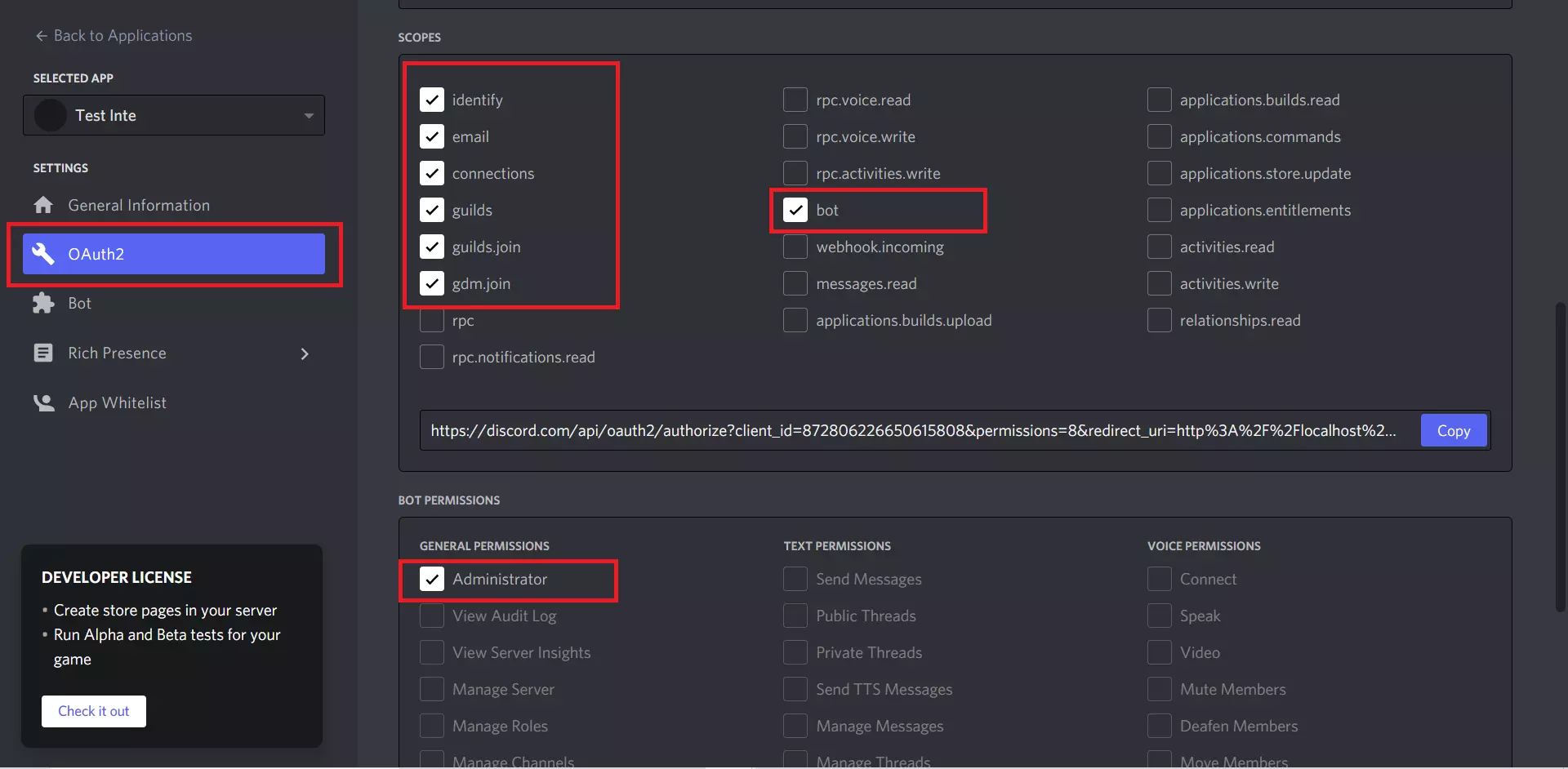
Task: Uncheck the guilds.join scope
Action: pyautogui.click(x=432, y=247)
